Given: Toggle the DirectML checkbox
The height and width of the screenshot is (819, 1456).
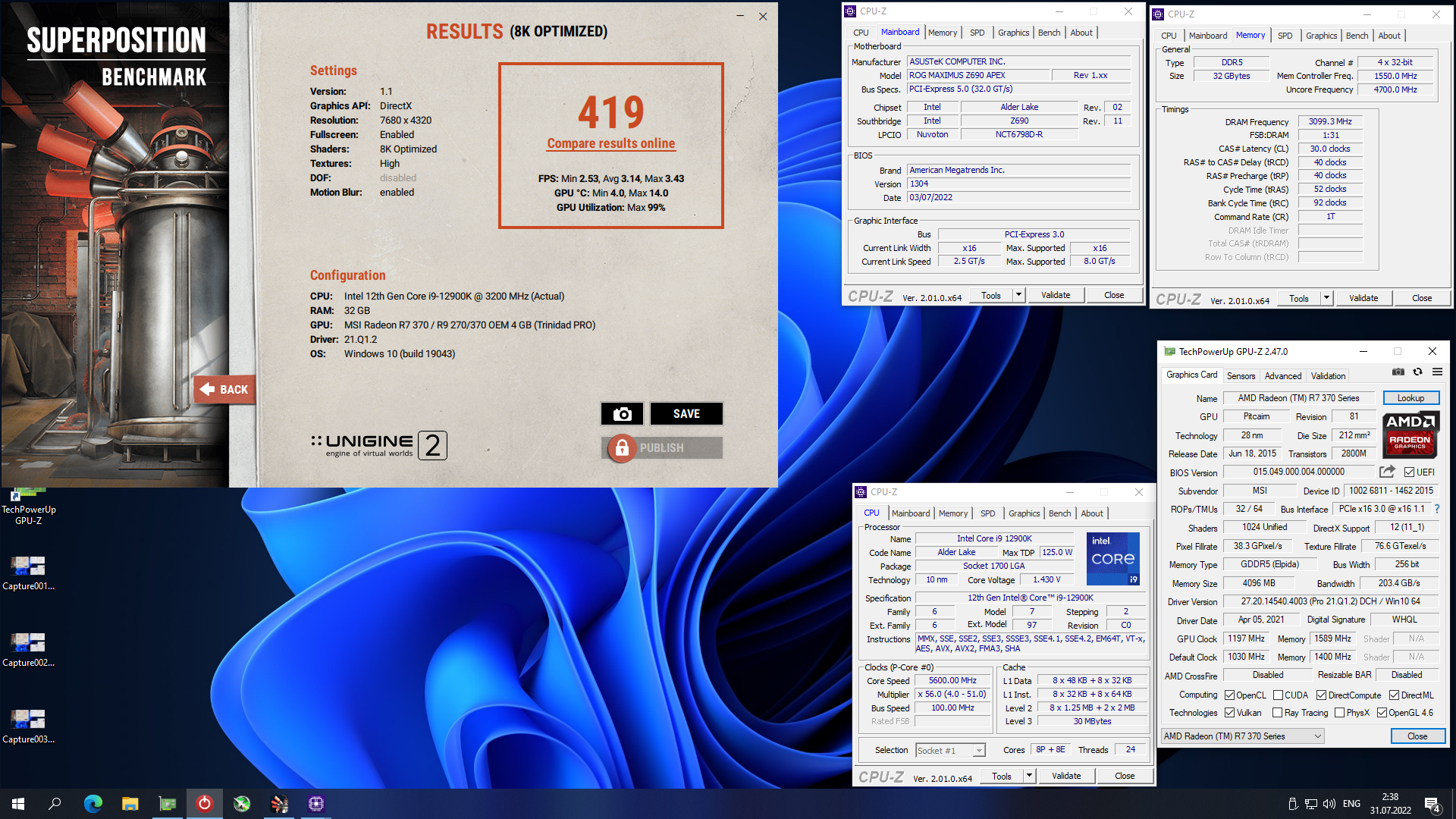Looking at the screenshot, I should pyautogui.click(x=1394, y=695).
